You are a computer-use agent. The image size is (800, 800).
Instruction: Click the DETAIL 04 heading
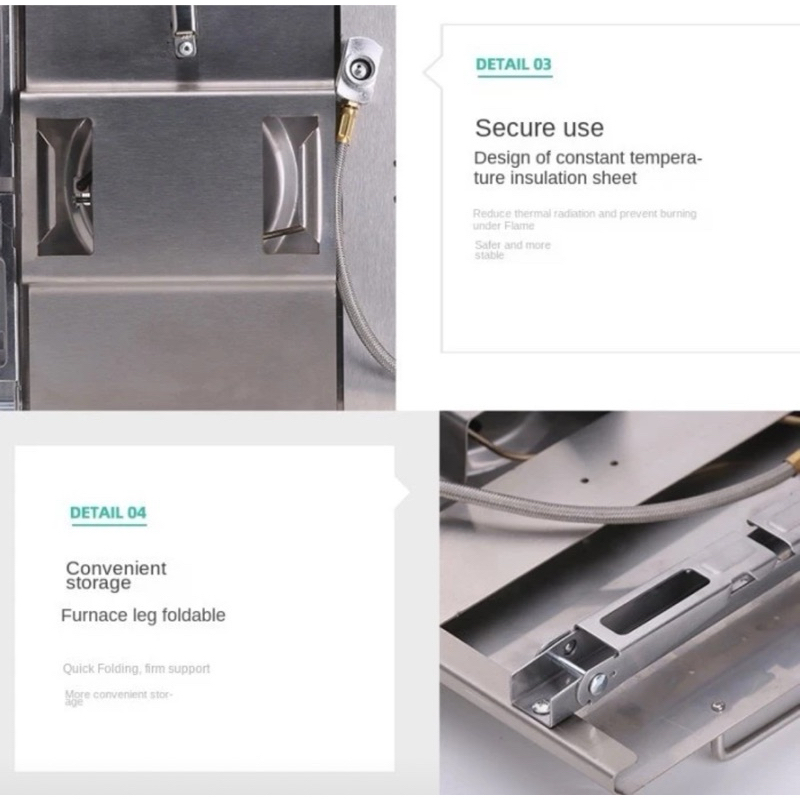click(x=108, y=512)
